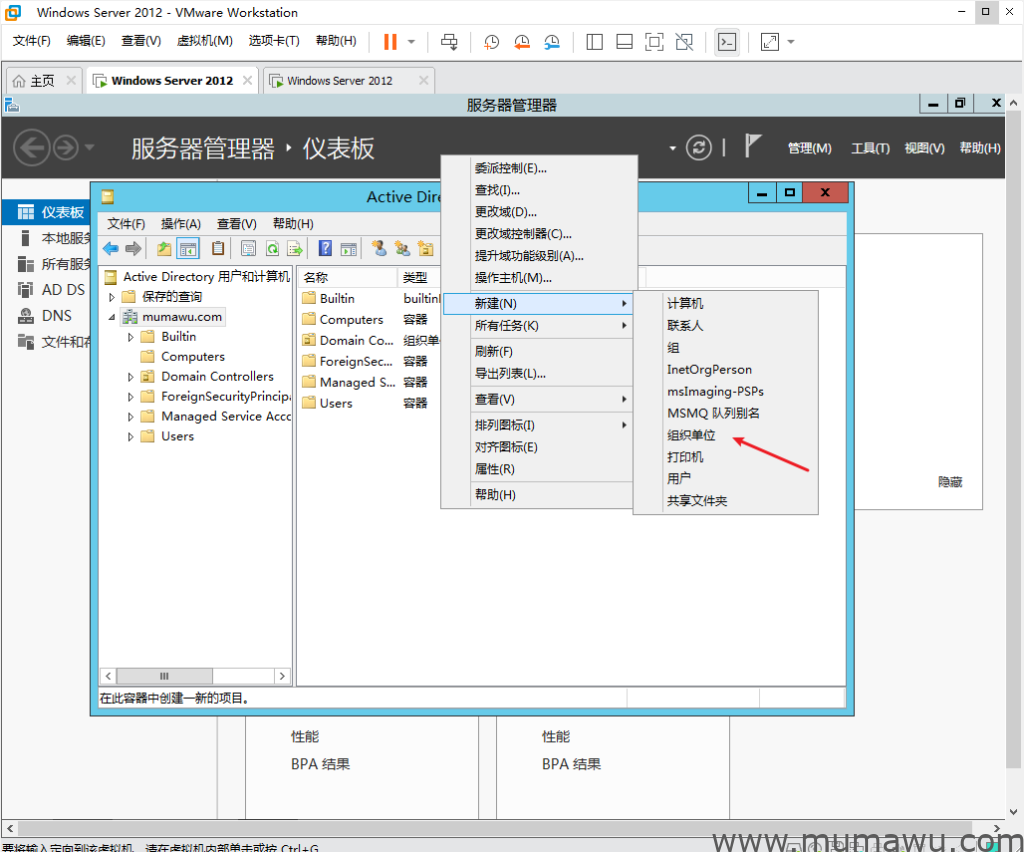Click the show/hide action pane icon
The height and width of the screenshot is (852, 1024).
point(349,248)
